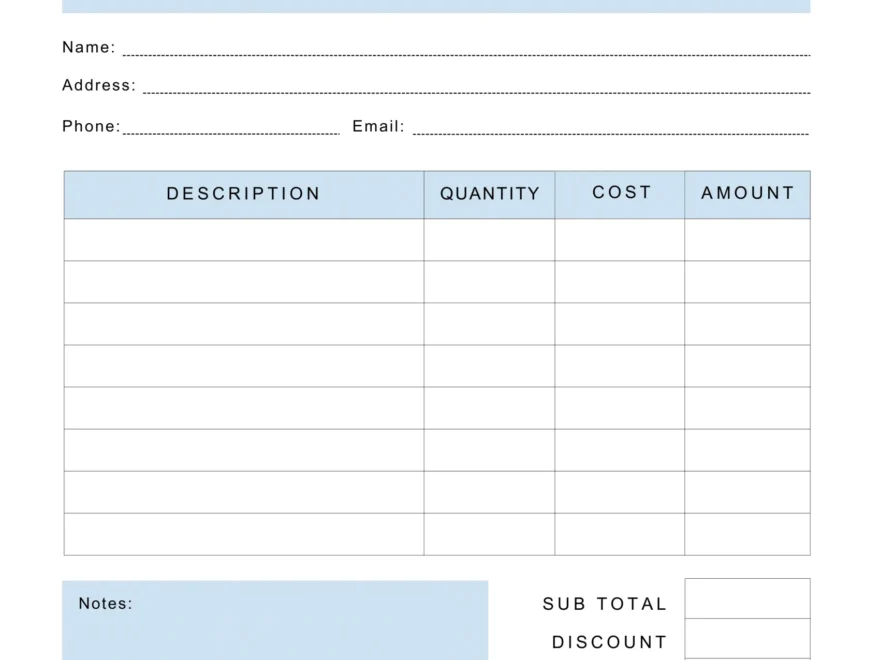880x660 pixels.
Task: Click the DISCOUNT value box
Action: pos(747,640)
